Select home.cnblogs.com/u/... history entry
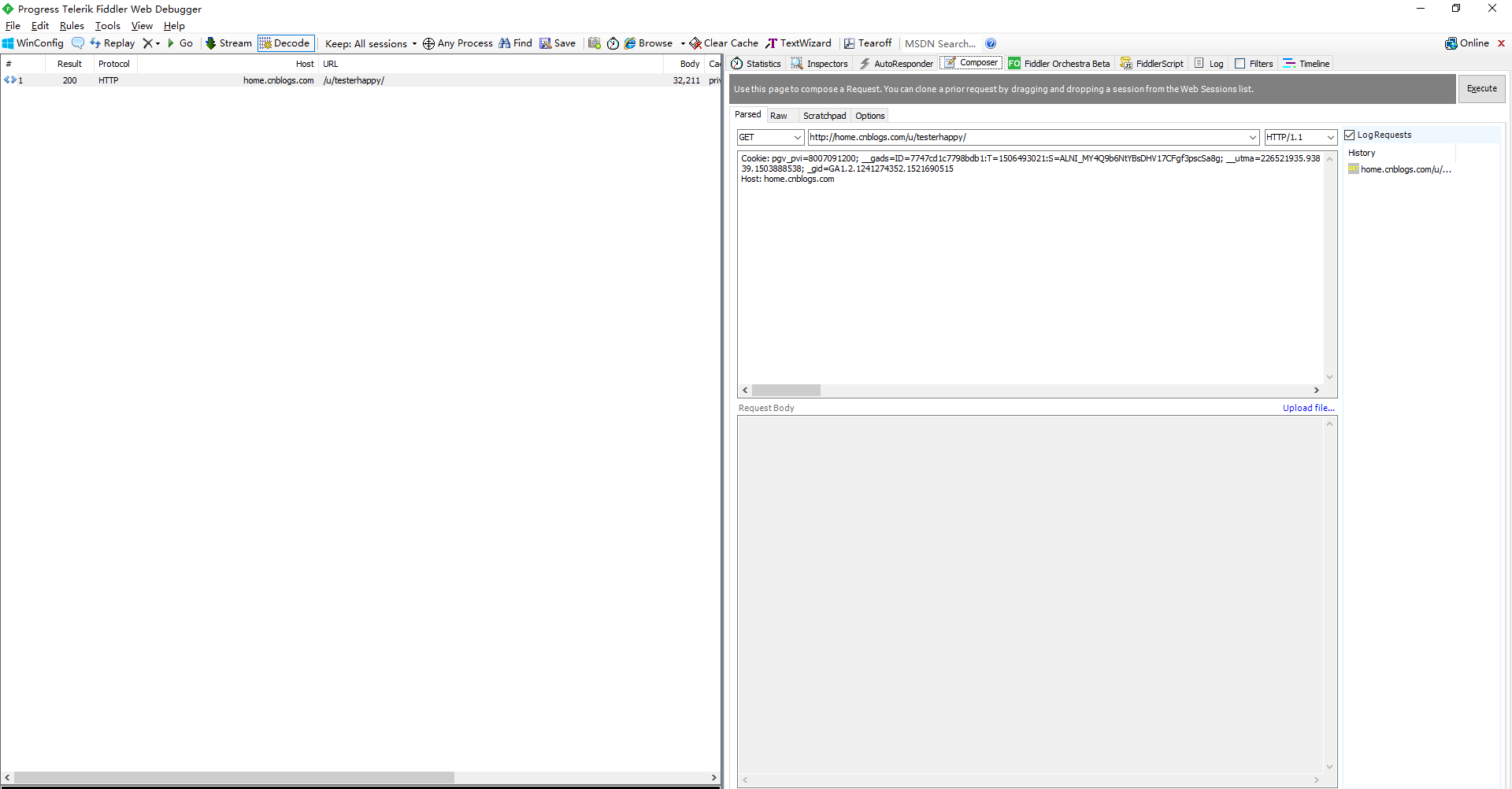The image size is (1512, 789). (x=1399, y=169)
